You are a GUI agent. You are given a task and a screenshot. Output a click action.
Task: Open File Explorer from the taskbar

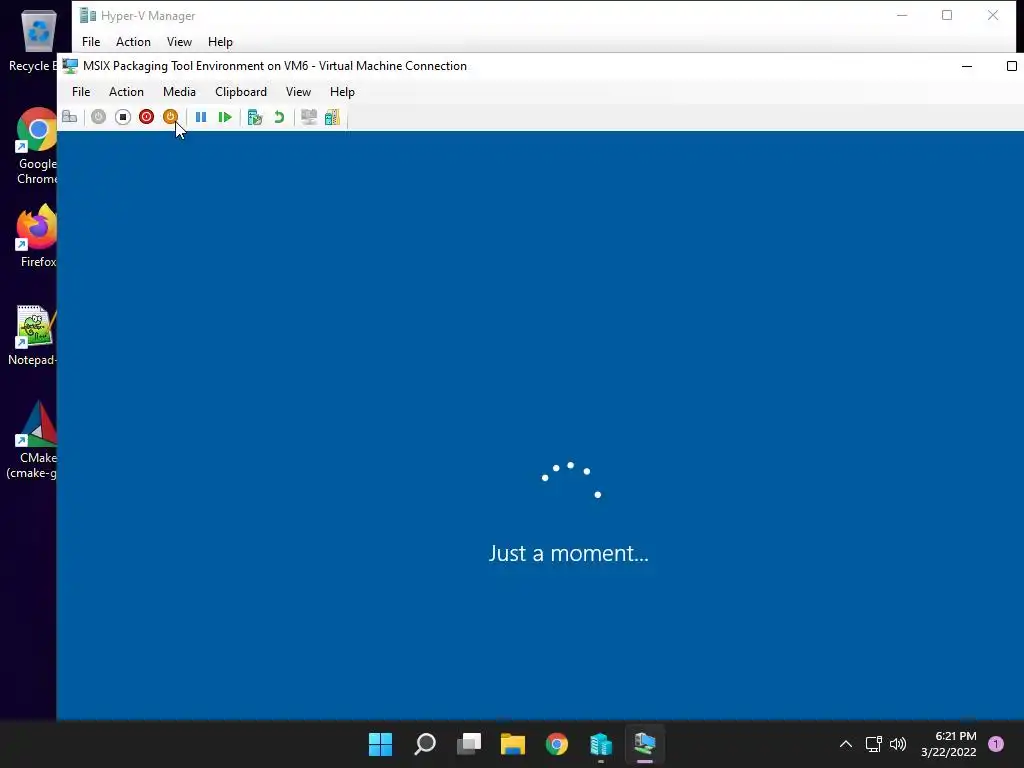pyautogui.click(x=513, y=744)
